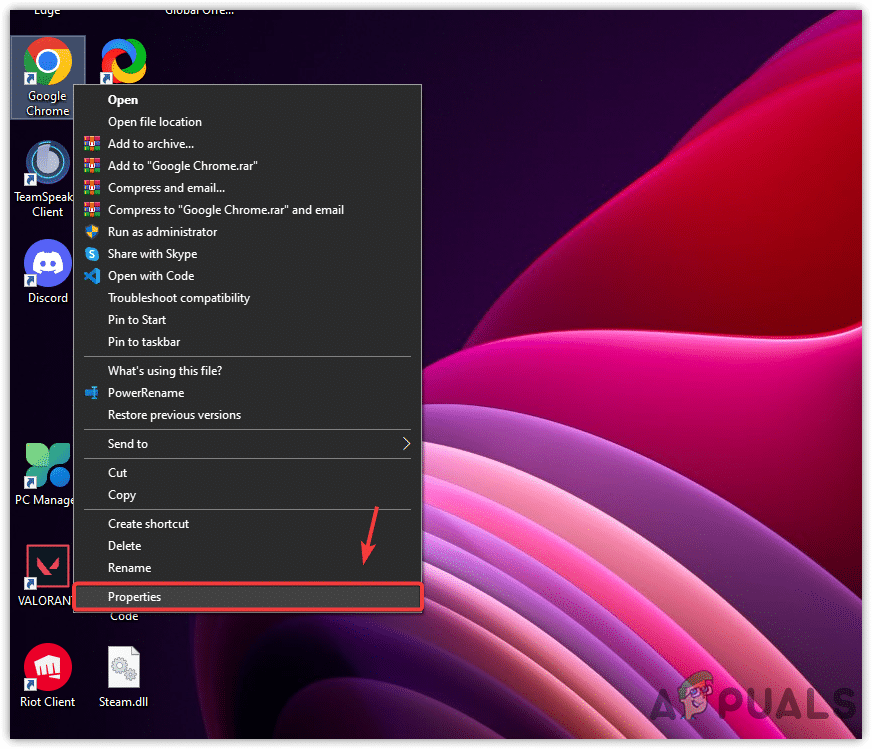Open PC Manager desktop icon
The image size is (872, 749).
click(44, 465)
